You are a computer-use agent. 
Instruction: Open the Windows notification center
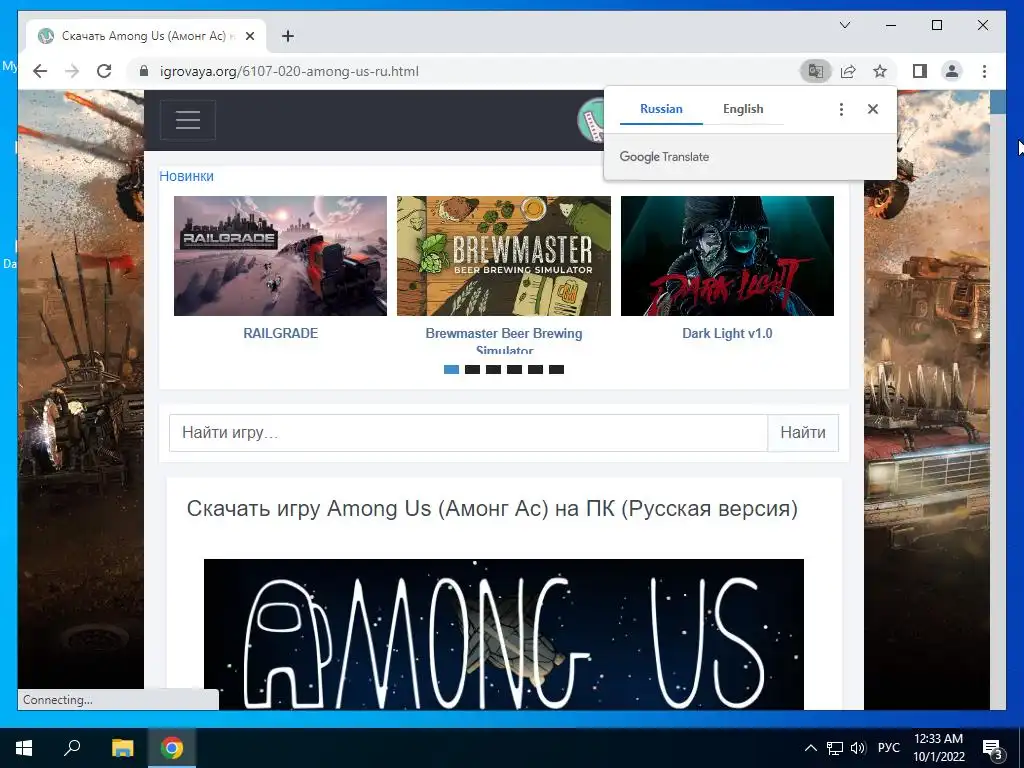coord(993,749)
